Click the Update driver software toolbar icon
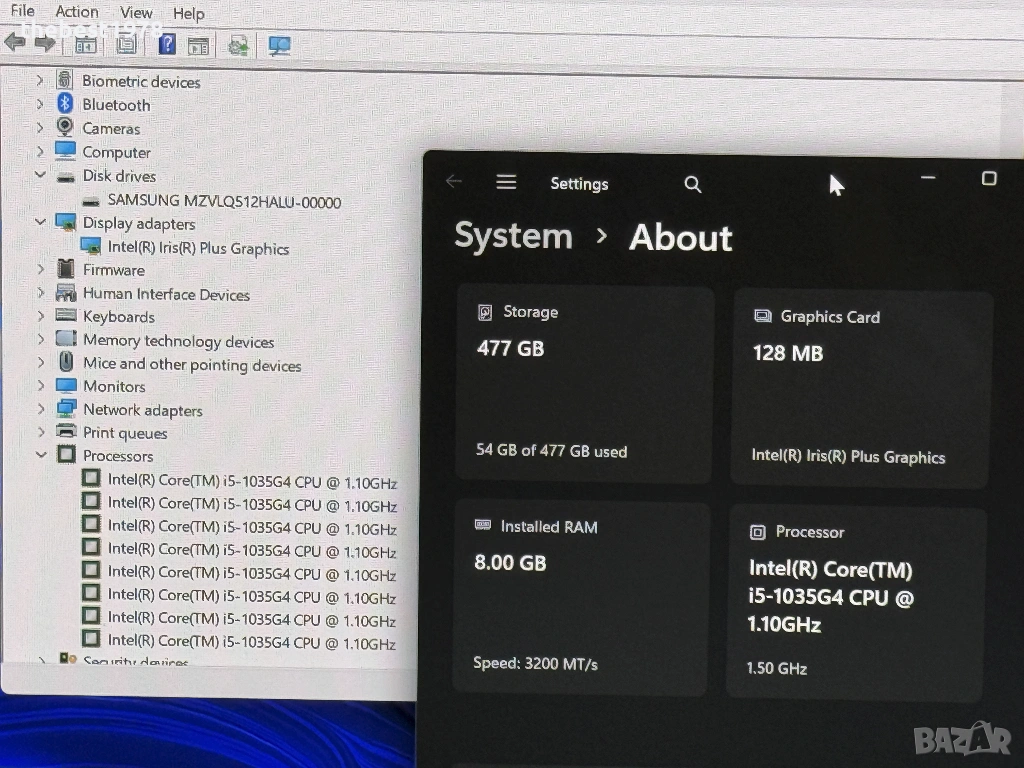The image size is (1024, 768). [x=238, y=45]
